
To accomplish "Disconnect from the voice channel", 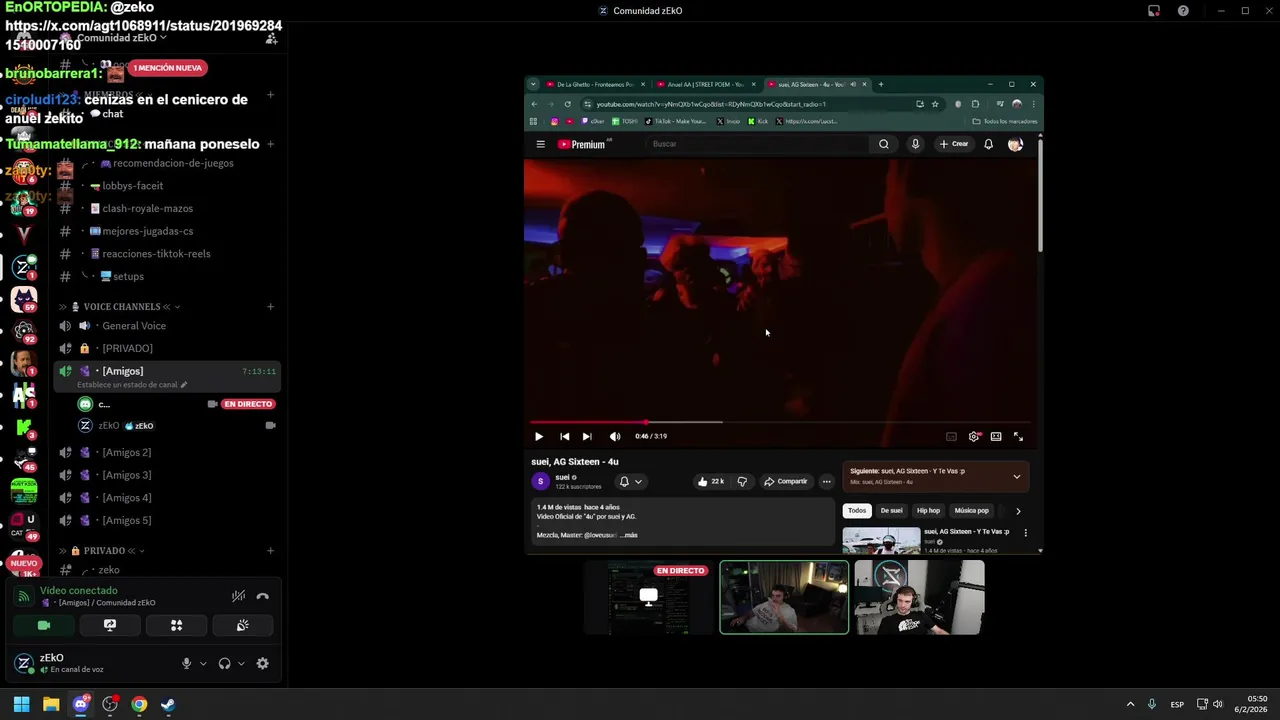I will 262,596.
